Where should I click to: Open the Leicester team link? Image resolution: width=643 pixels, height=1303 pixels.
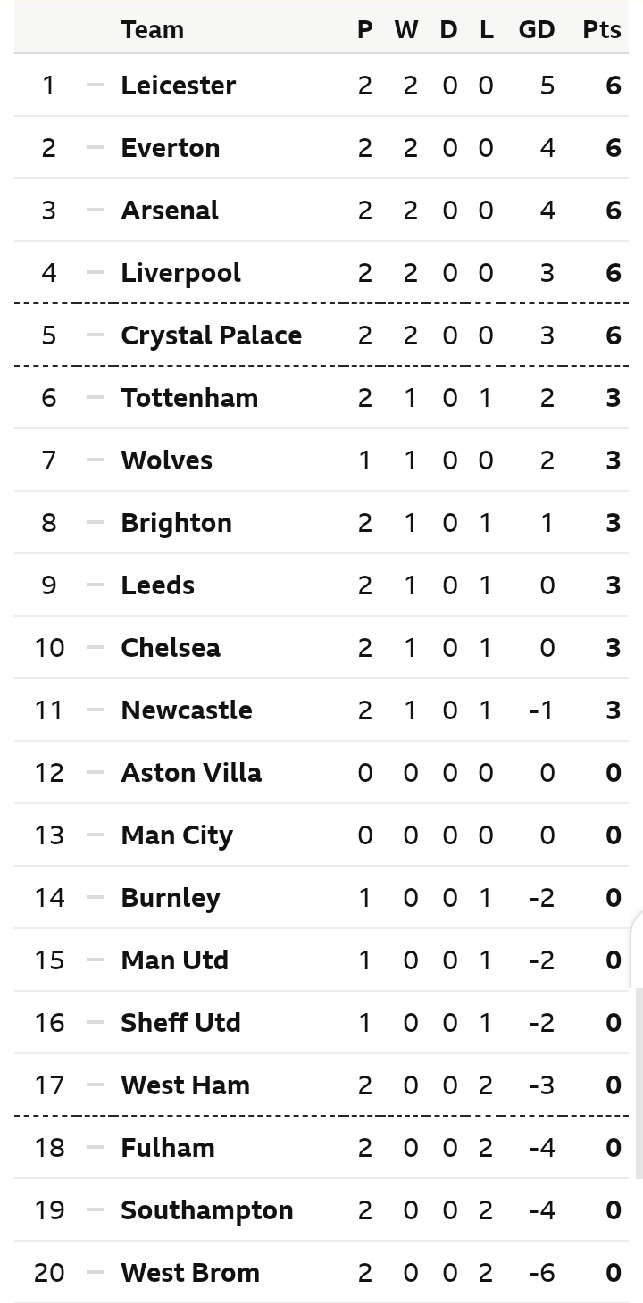(x=178, y=85)
